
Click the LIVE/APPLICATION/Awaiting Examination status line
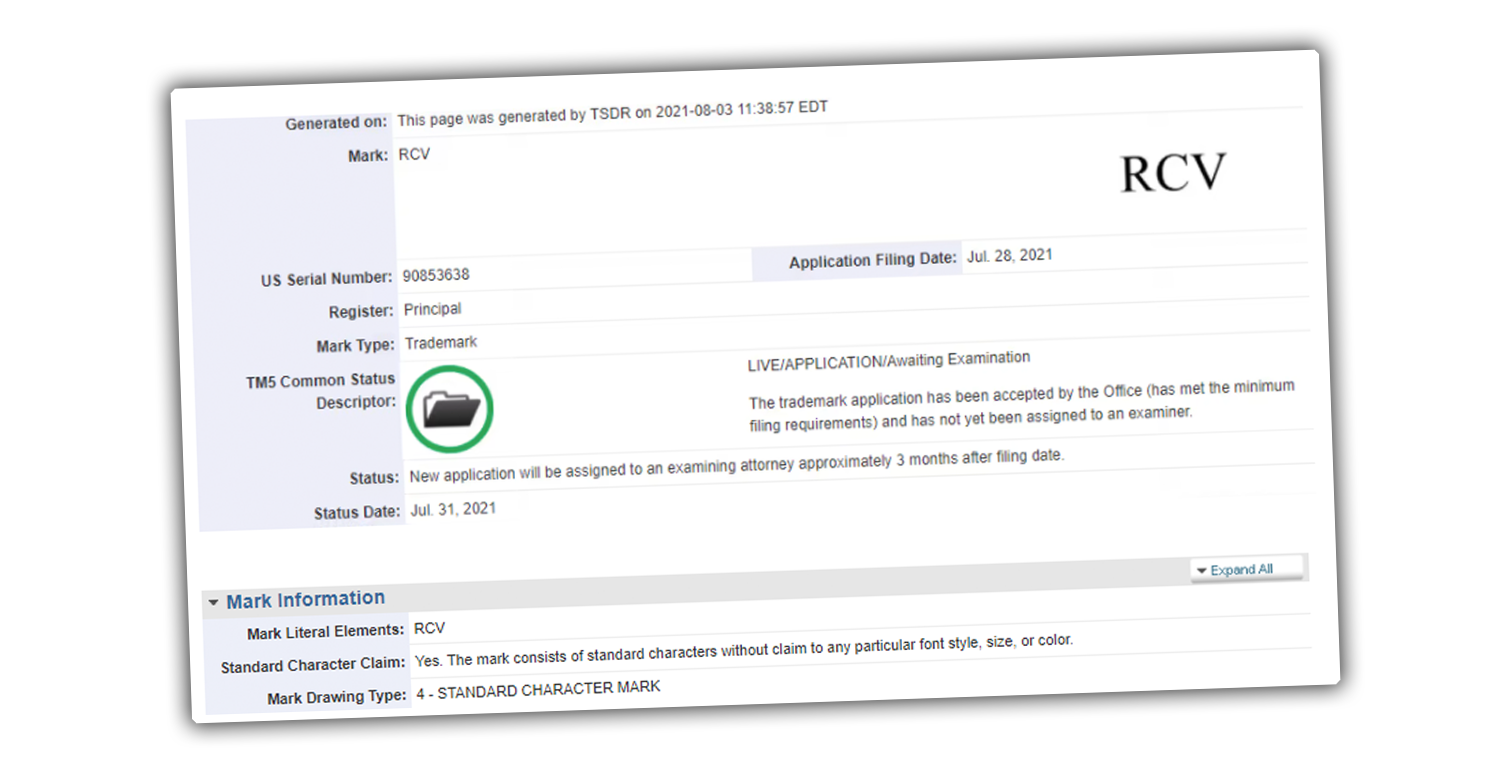pyautogui.click(x=888, y=361)
